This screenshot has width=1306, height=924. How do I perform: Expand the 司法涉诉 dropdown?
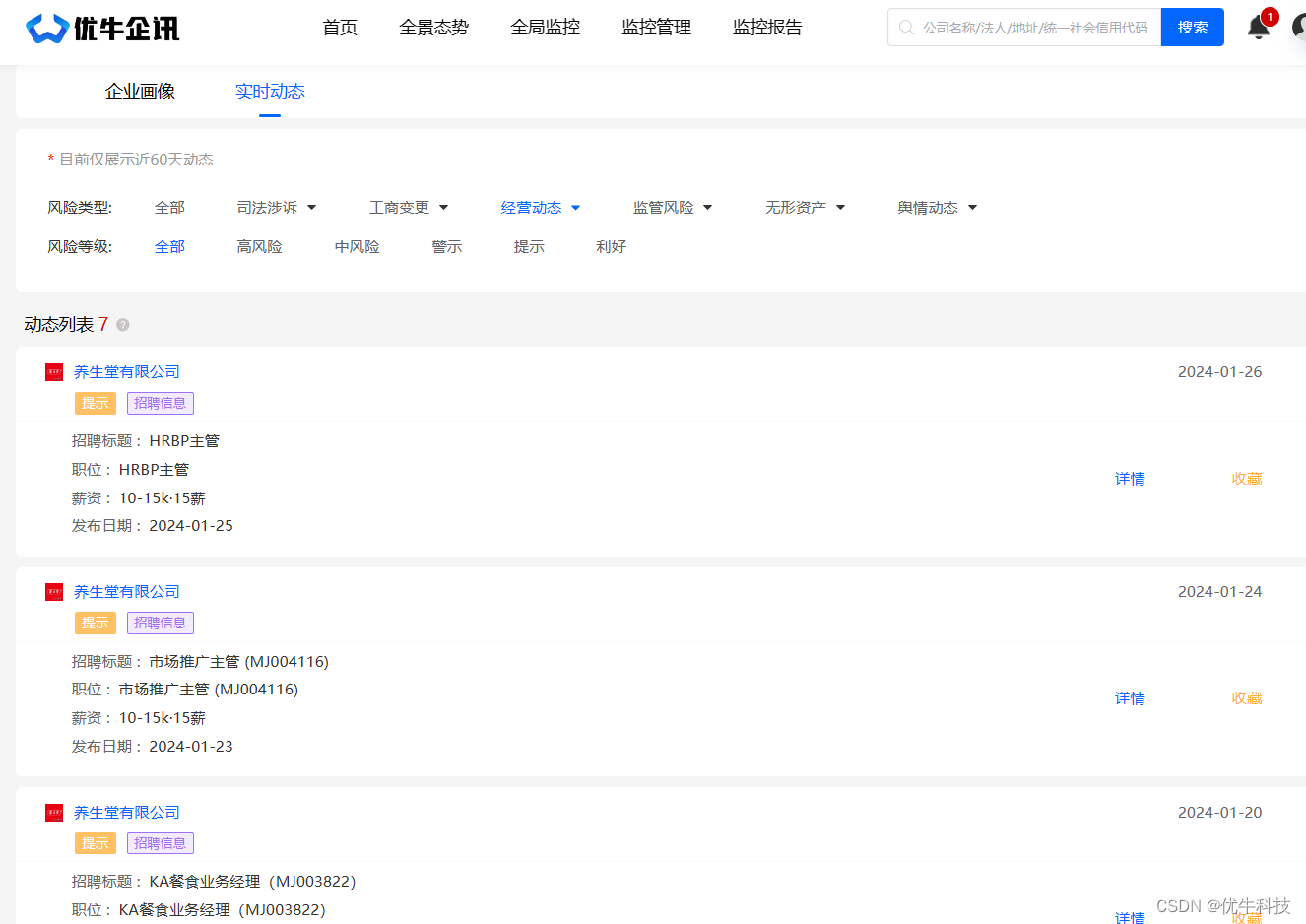[x=277, y=208]
